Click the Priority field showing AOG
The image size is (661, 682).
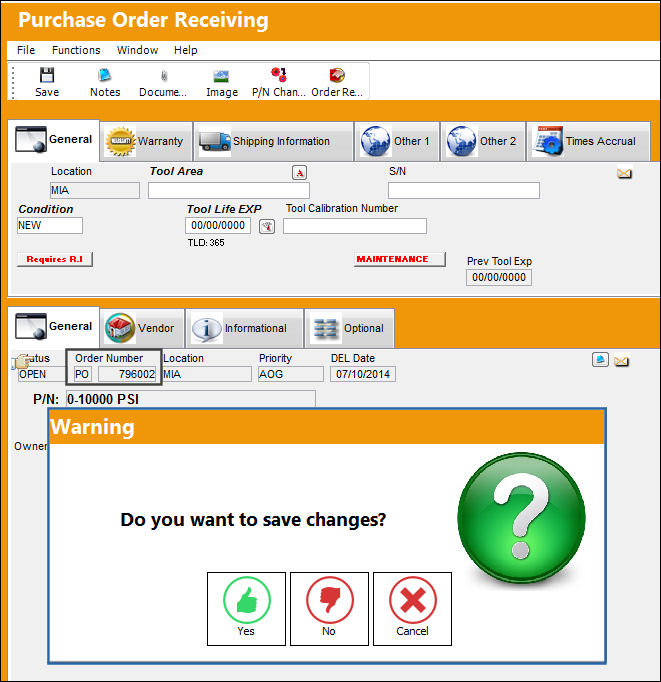pos(290,374)
